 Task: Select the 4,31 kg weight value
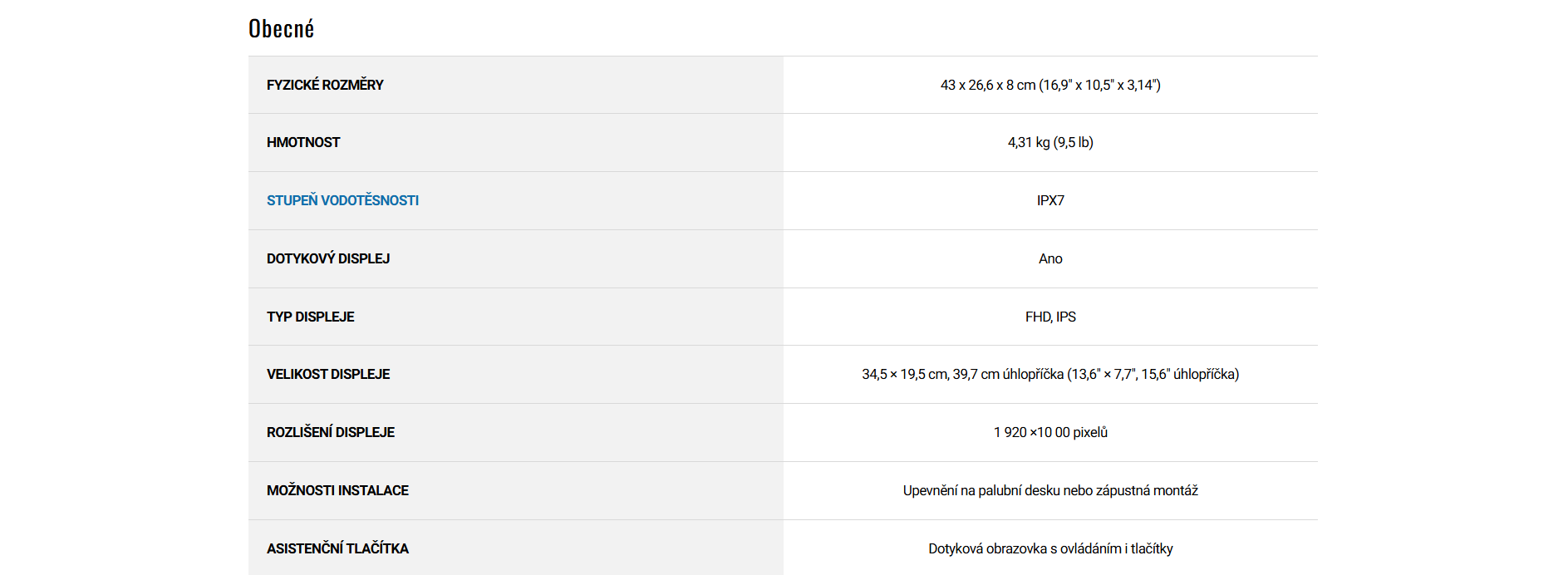point(1050,142)
